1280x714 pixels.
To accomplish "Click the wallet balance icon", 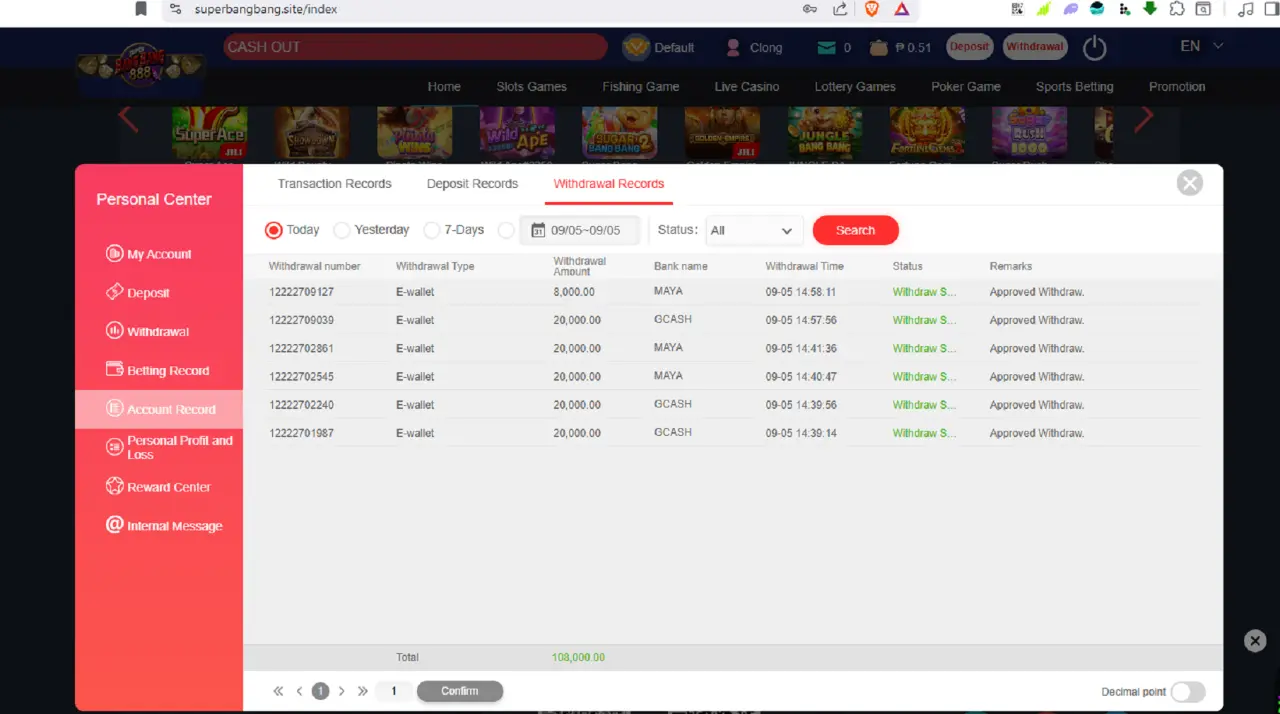I will [x=879, y=47].
